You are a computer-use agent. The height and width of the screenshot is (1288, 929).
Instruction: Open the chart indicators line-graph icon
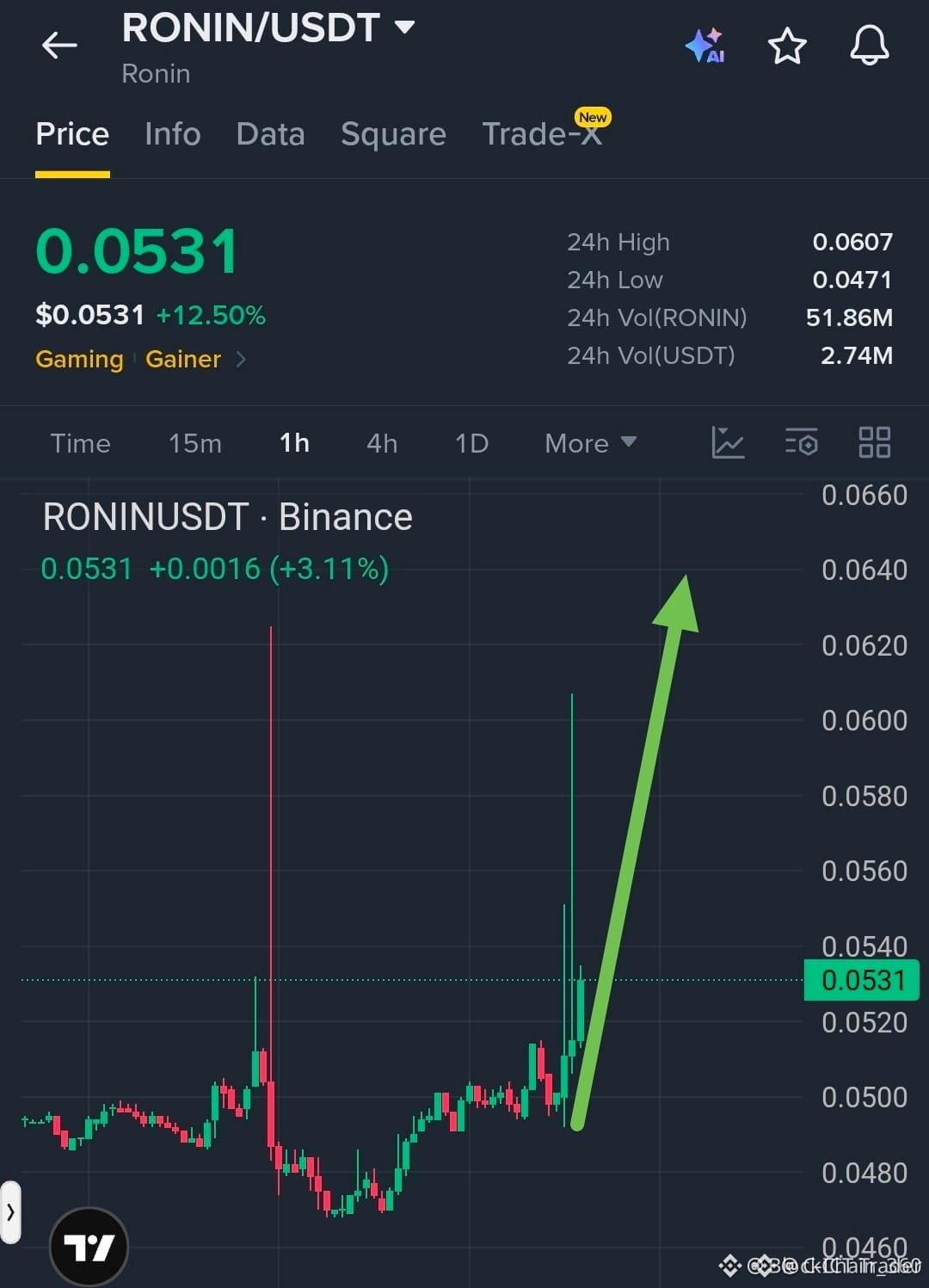tap(728, 442)
